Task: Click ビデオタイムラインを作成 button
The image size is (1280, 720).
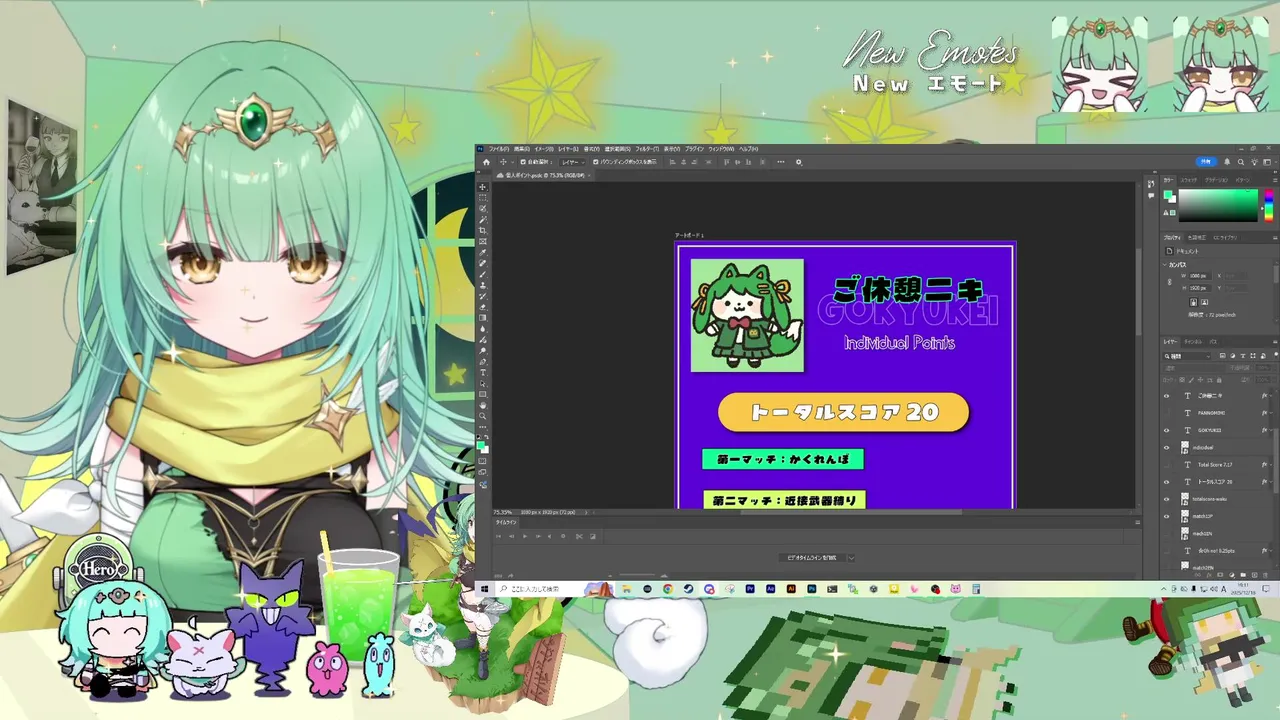Action: pyautogui.click(x=813, y=558)
